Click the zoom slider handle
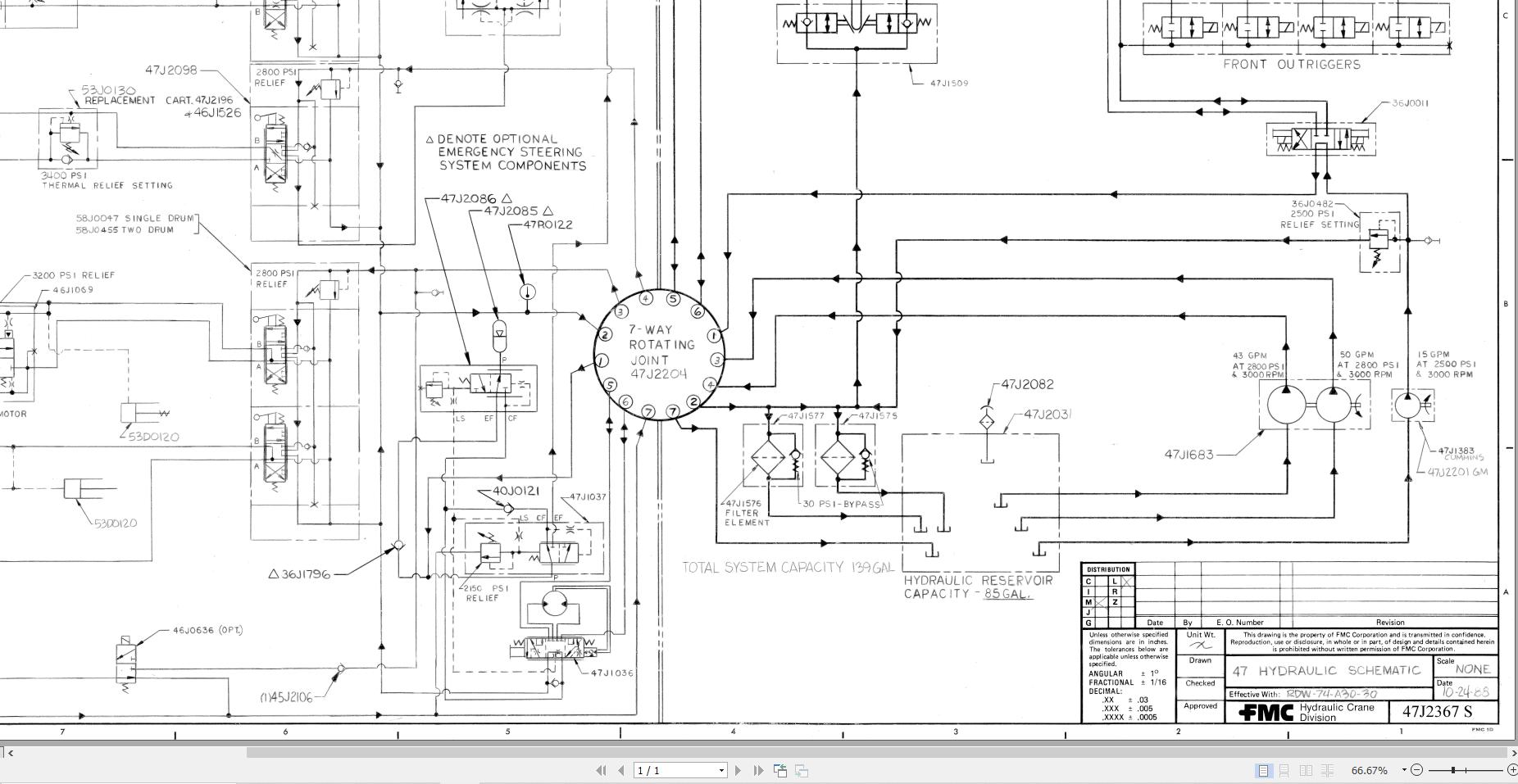 click(1452, 770)
